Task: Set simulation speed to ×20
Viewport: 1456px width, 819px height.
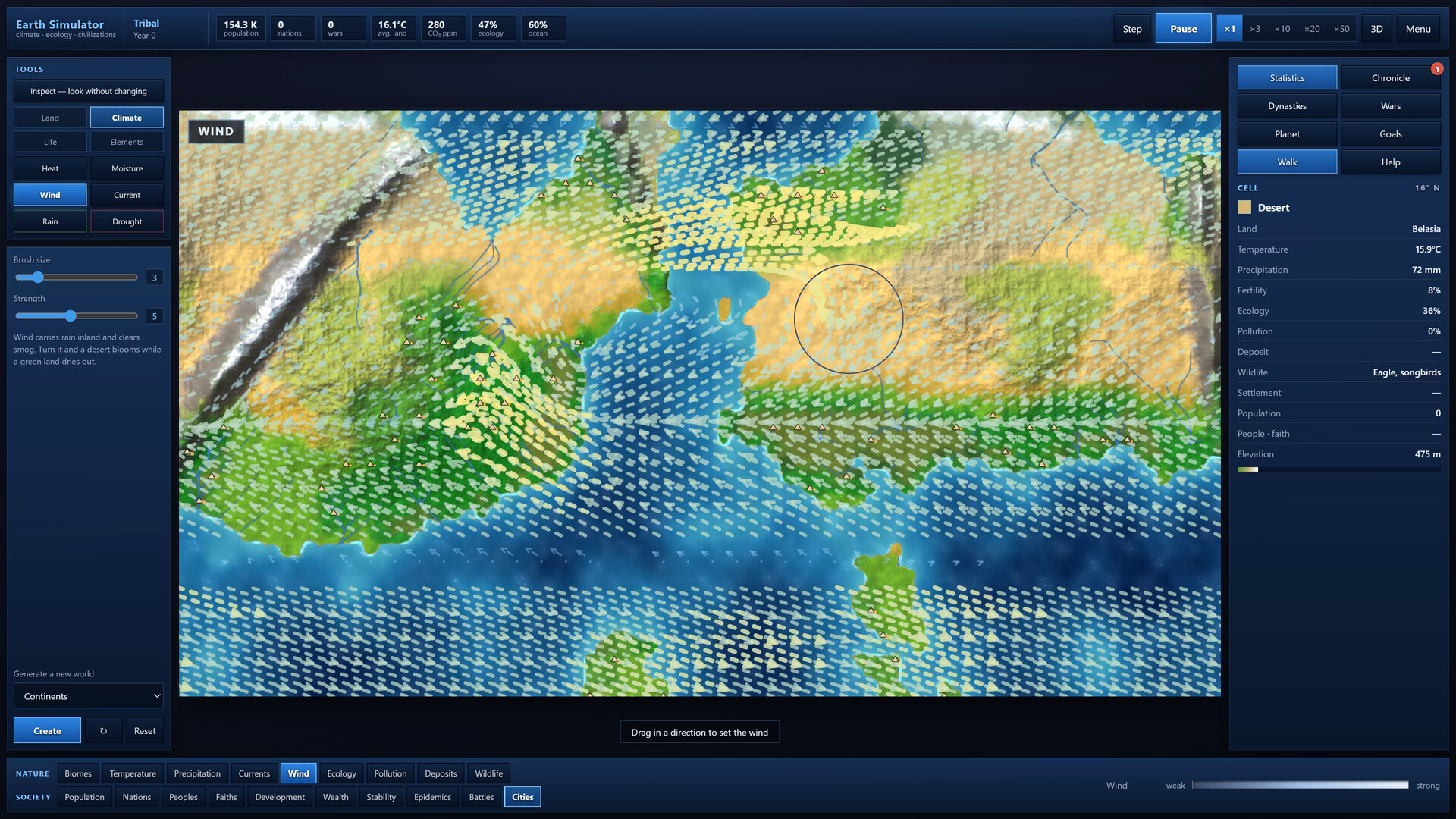Action: click(1312, 29)
